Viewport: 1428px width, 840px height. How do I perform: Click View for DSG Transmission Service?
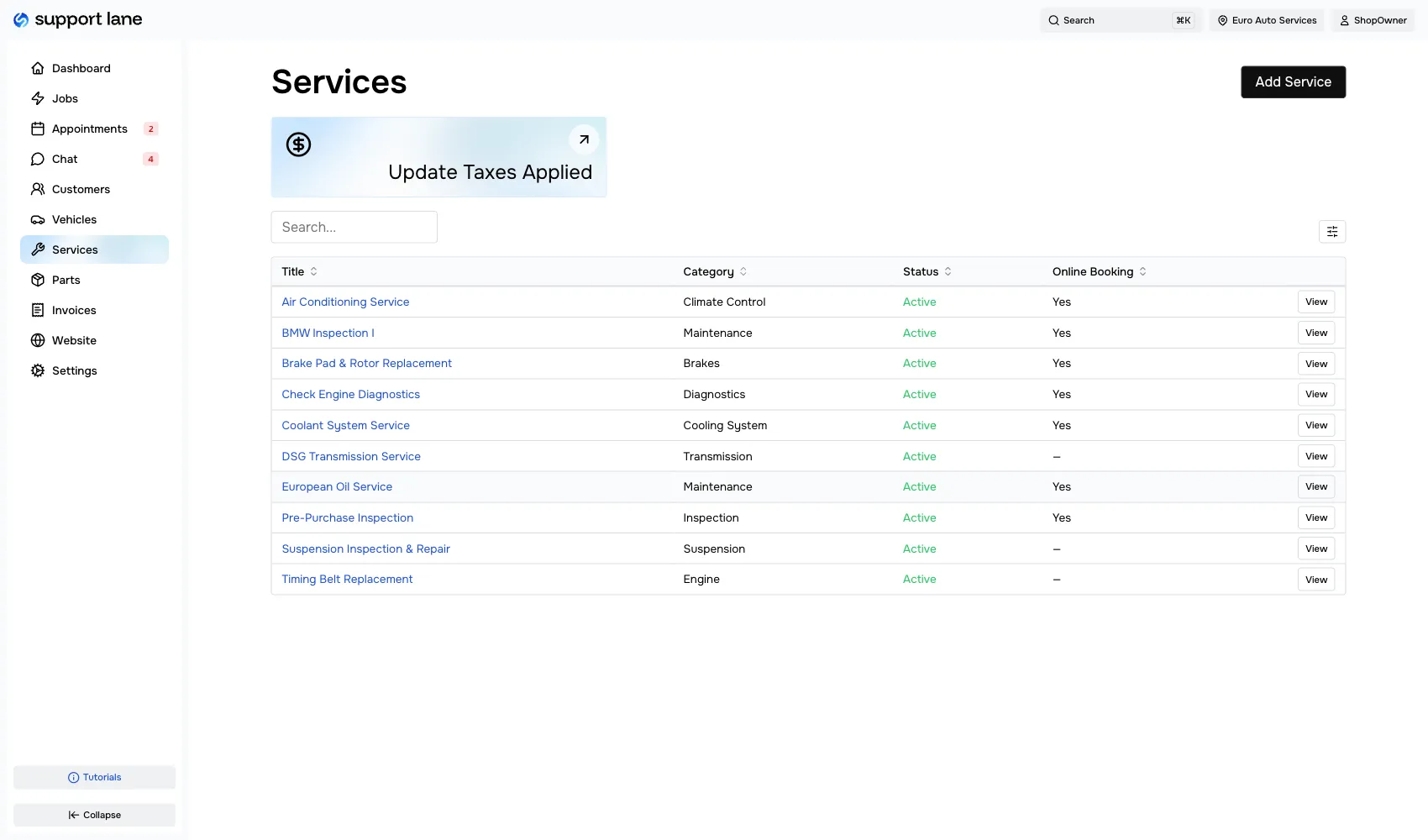click(x=1316, y=456)
